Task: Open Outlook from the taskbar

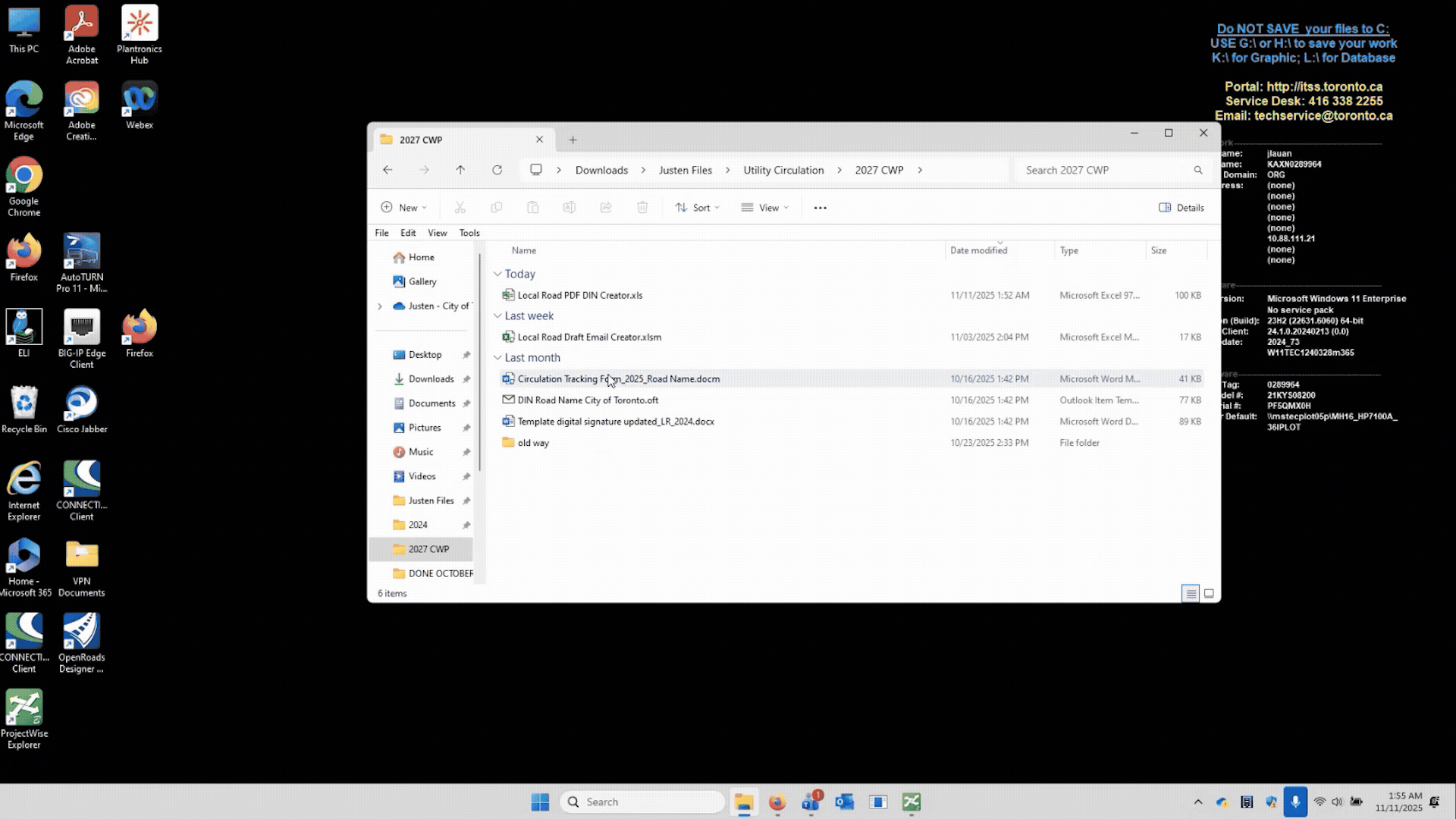Action: point(844,802)
